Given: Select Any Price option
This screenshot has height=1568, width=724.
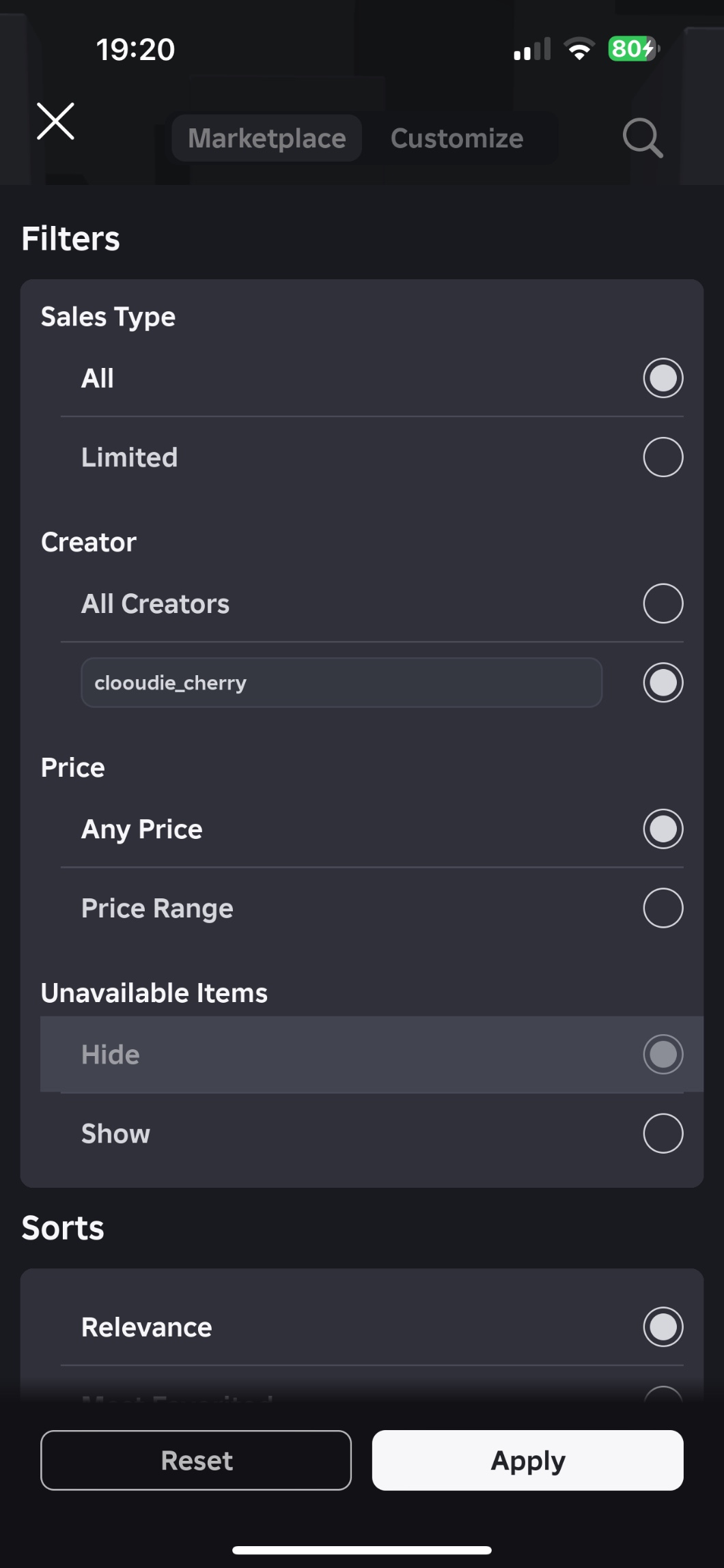Looking at the screenshot, I should coord(663,829).
